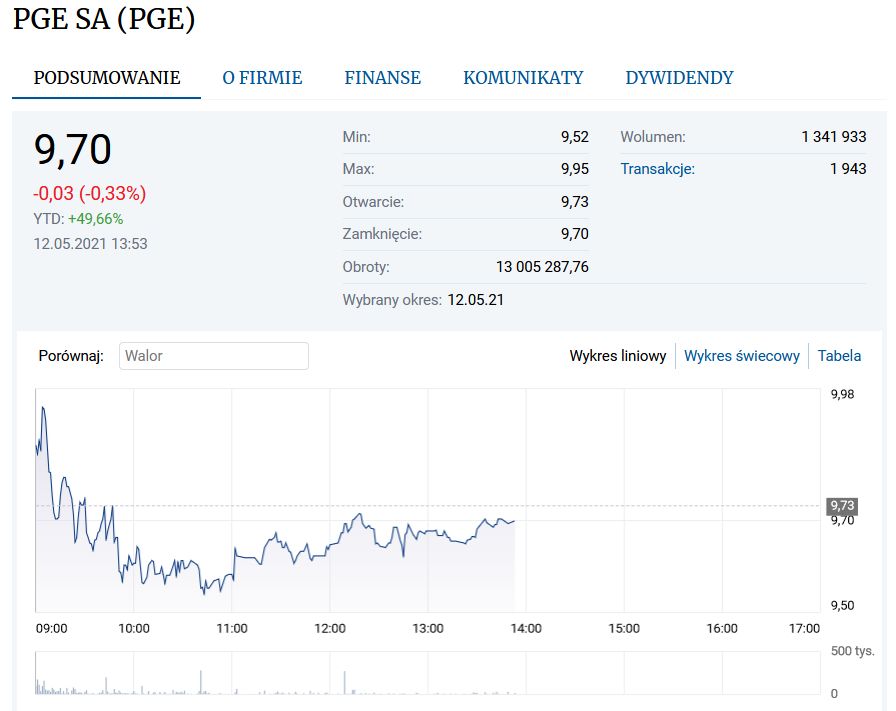
Task: Click the PGE SA (PGE) heading
Action: coord(104,20)
